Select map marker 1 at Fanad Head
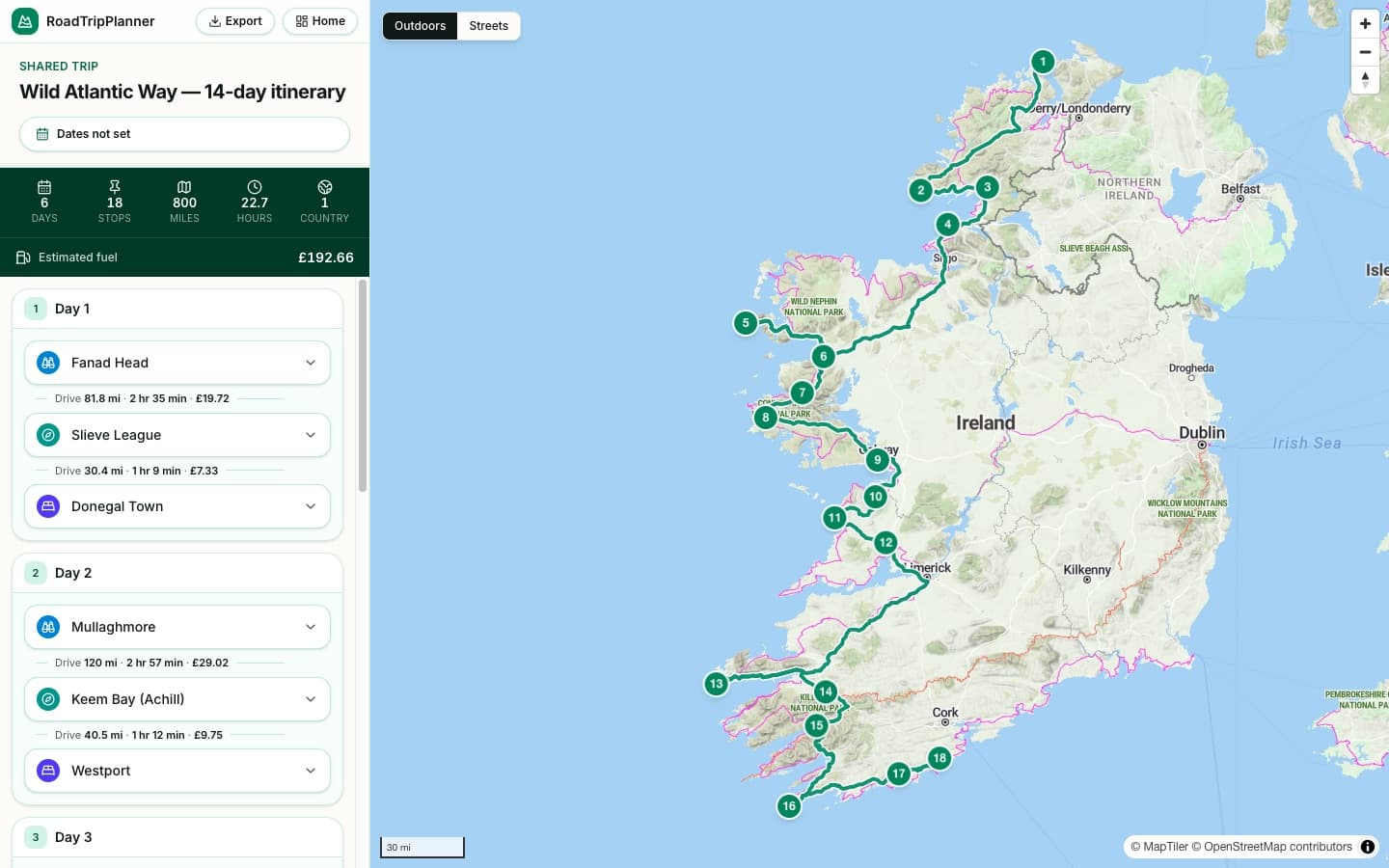The height and width of the screenshot is (868, 1389). pyautogui.click(x=1043, y=62)
